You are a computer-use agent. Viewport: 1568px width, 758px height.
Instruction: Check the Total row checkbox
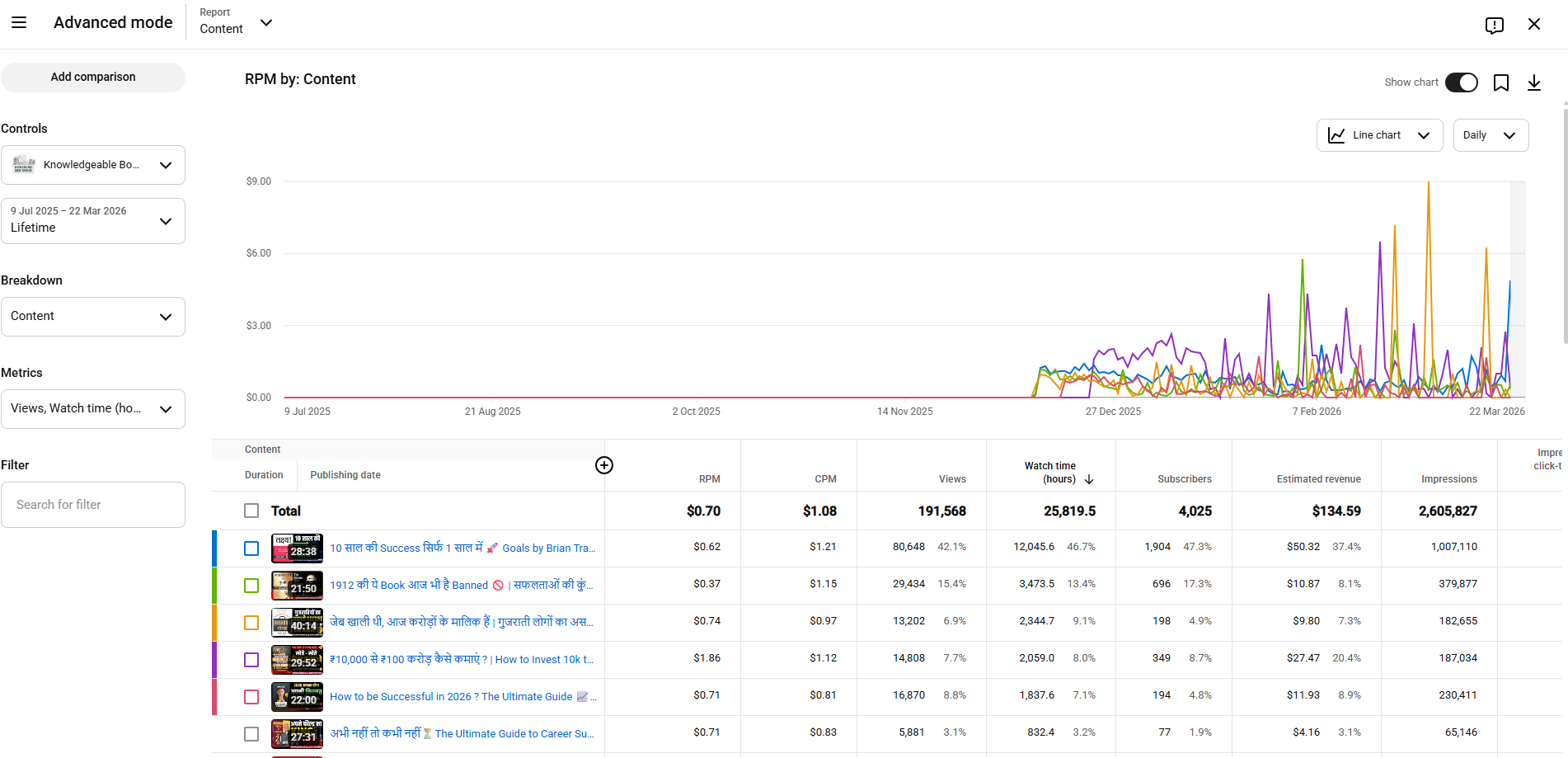coord(251,511)
